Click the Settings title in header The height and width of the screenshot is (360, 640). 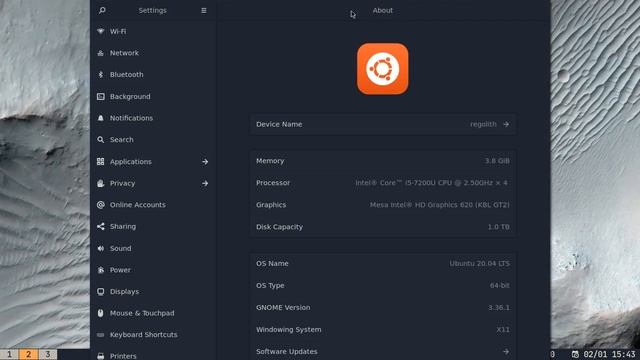(x=152, y=11)
